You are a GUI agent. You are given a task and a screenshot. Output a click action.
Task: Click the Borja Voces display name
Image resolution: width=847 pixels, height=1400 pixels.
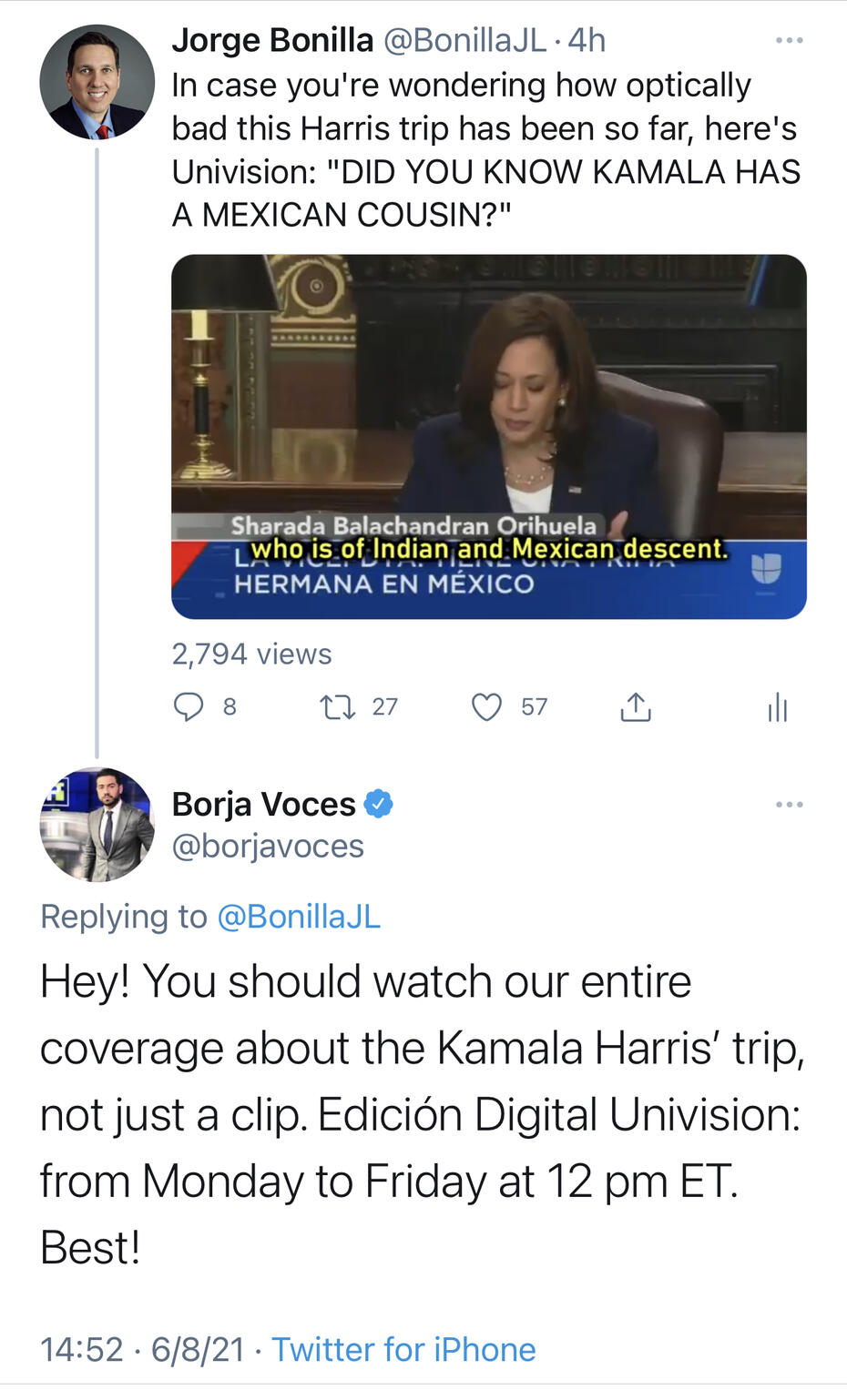(x=264, y=805)
